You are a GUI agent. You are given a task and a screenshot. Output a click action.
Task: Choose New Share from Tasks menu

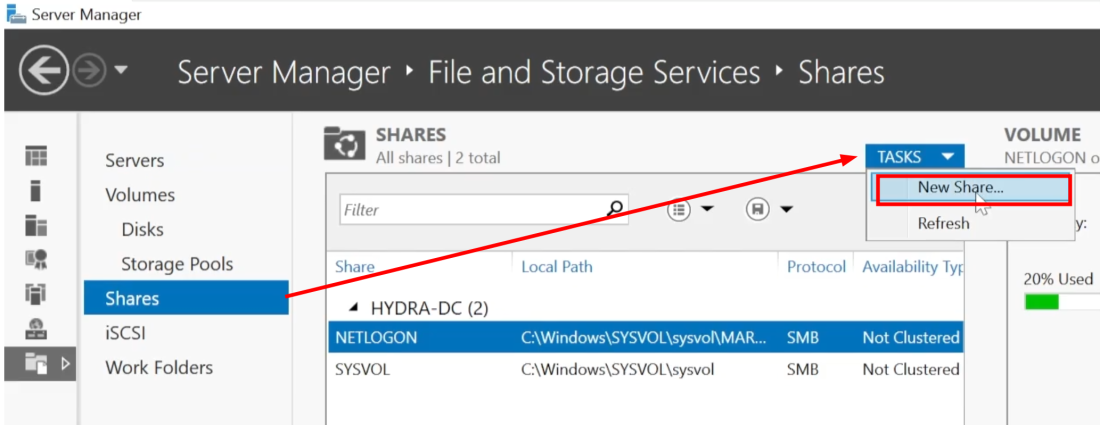click(960, 188)
